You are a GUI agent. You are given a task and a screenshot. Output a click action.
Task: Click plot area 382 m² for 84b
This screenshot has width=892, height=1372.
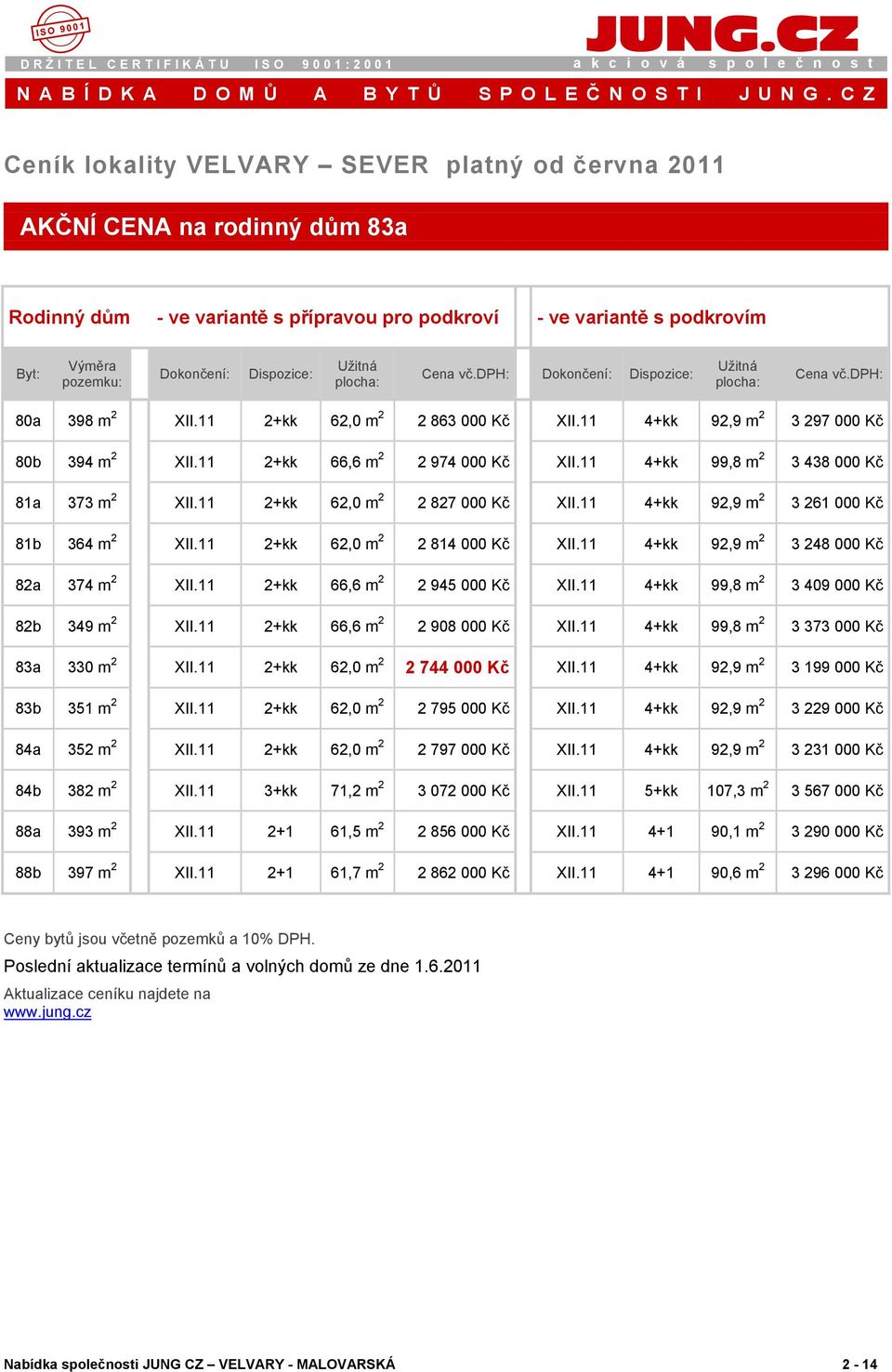pos(92,790)
